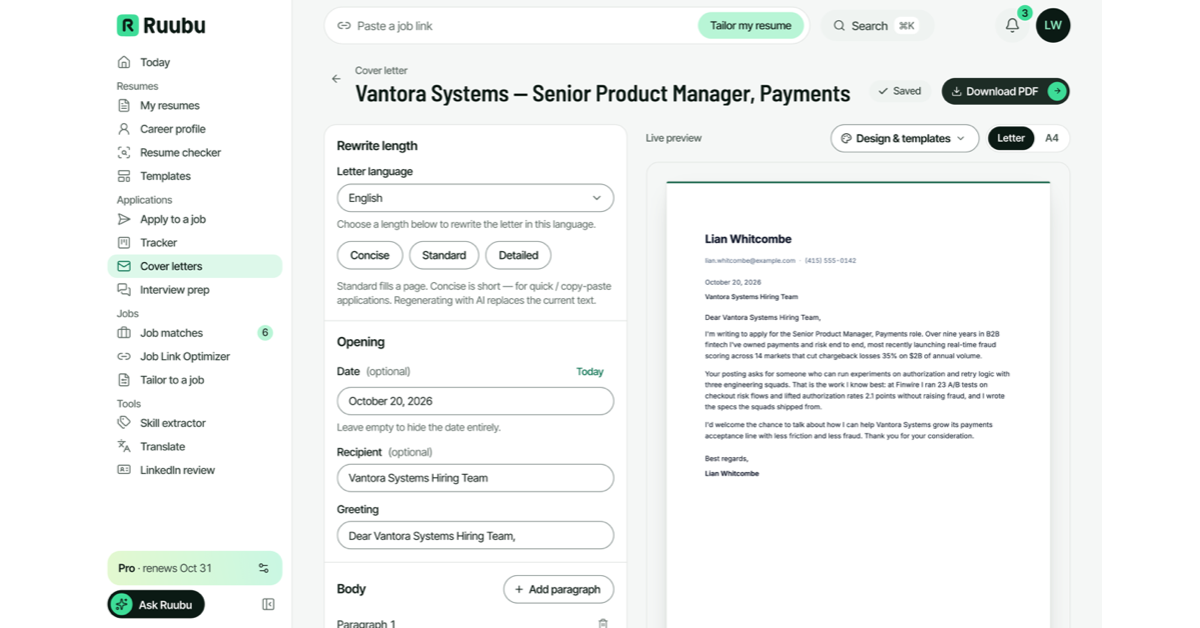
Task: Expand the Letter language dropdown
Action: click(x=475, y=198)
